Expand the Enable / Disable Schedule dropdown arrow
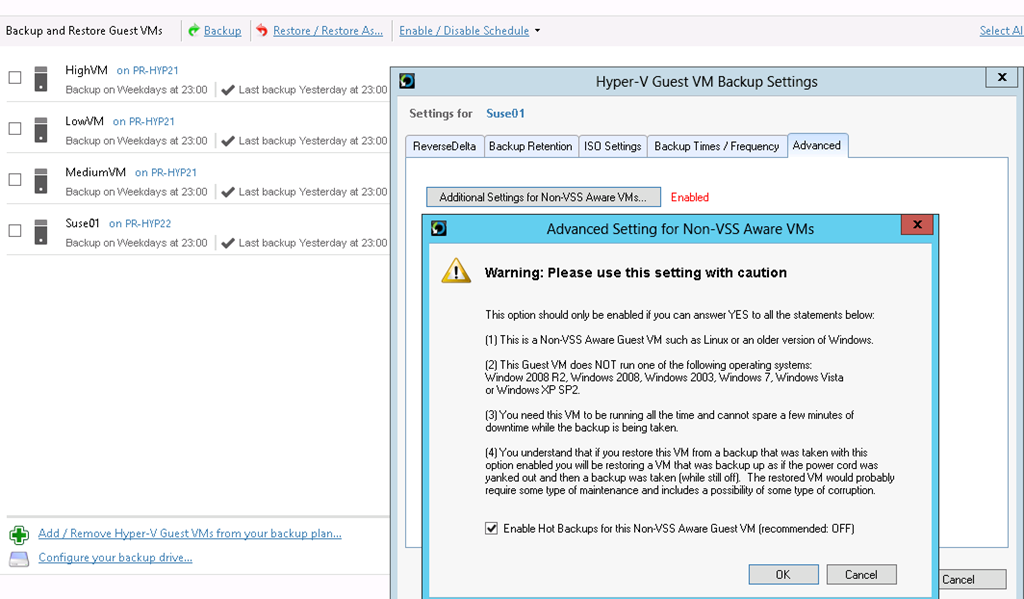The width and height of the screenshot is (1024, 599). pos(537,31)
